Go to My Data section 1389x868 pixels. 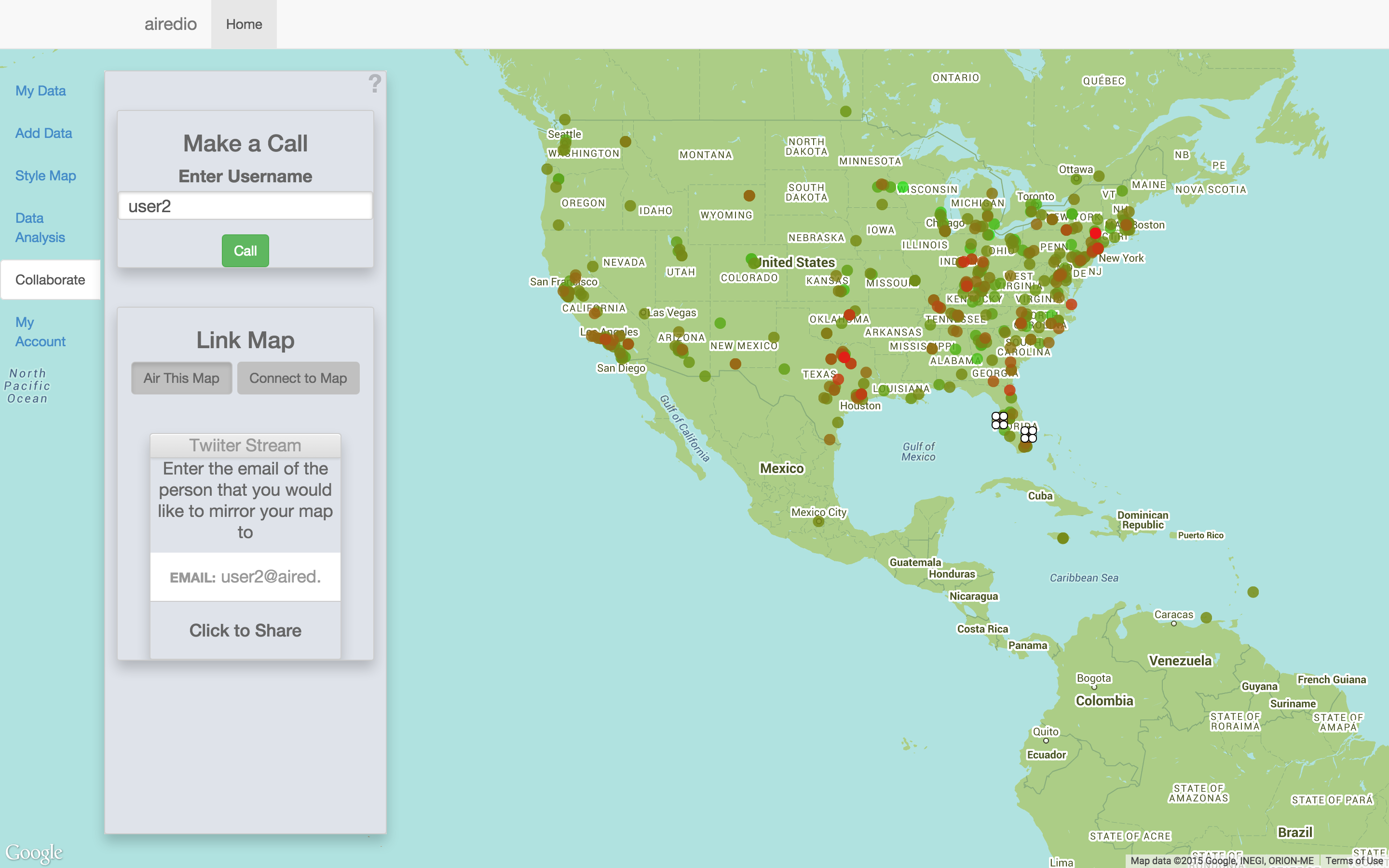(40, 91)
